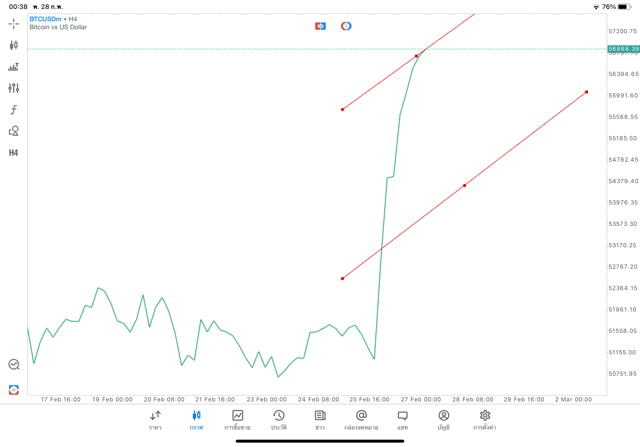640x447 pixels.
Task: Open the Trade (การซื้อขาย) tab
Action: point(237,420)
